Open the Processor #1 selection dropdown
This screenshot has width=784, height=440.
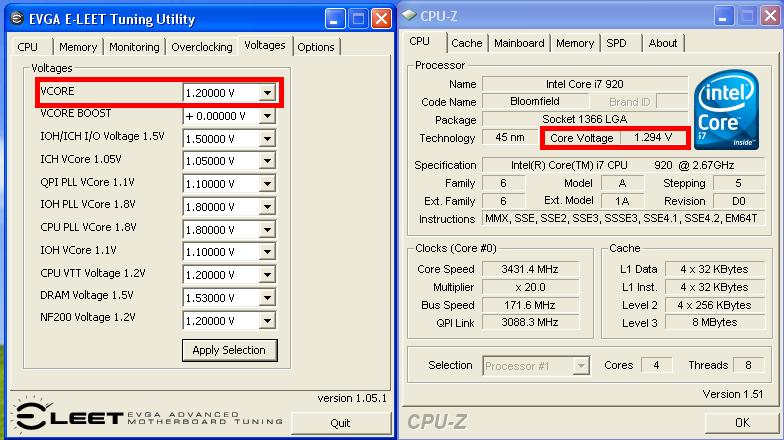click(580, 366)
